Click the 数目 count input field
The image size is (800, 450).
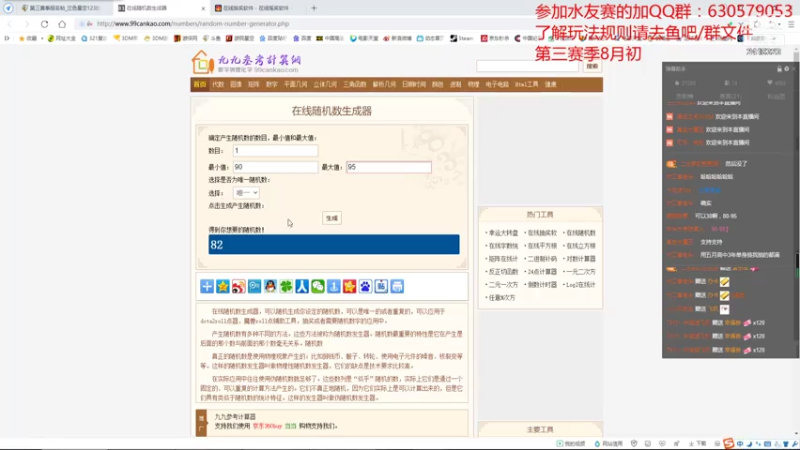(276, 151)
